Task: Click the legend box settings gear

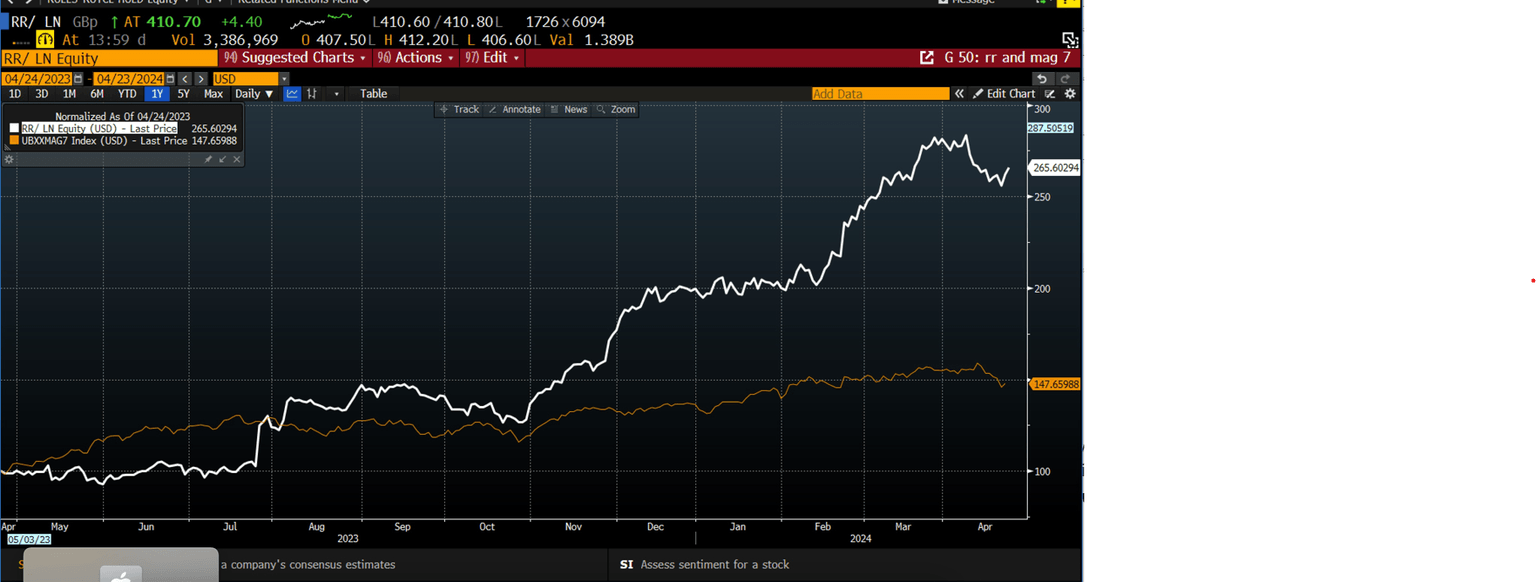Action: pyautogui.click(x=9, y=159)
